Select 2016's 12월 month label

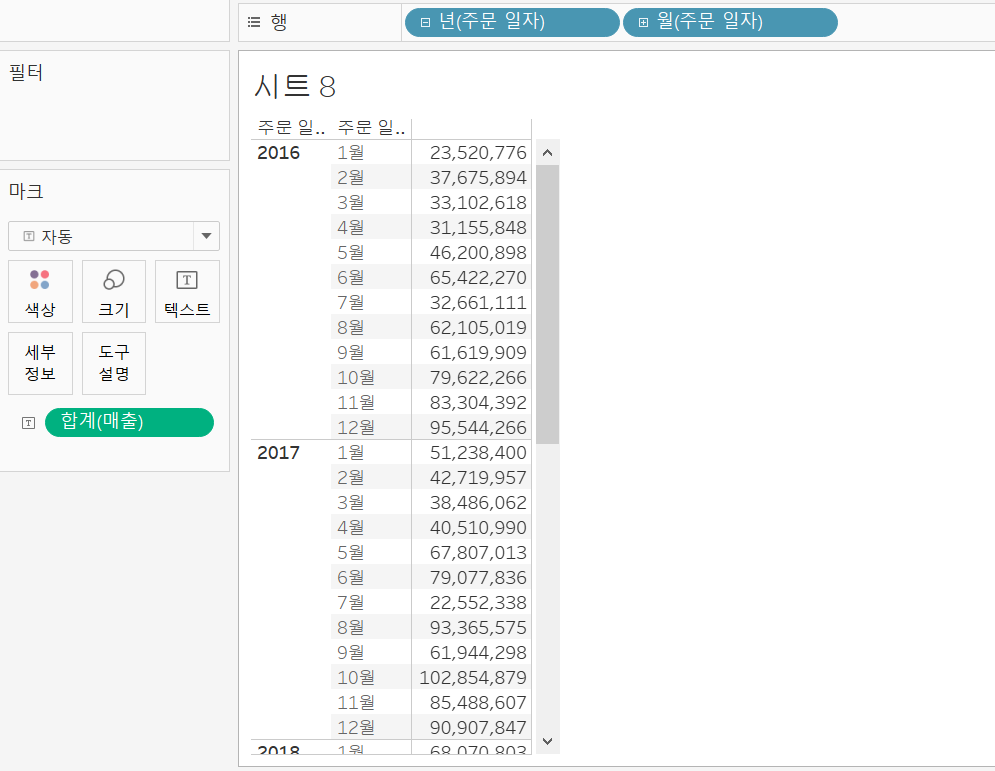pos(356,428)
